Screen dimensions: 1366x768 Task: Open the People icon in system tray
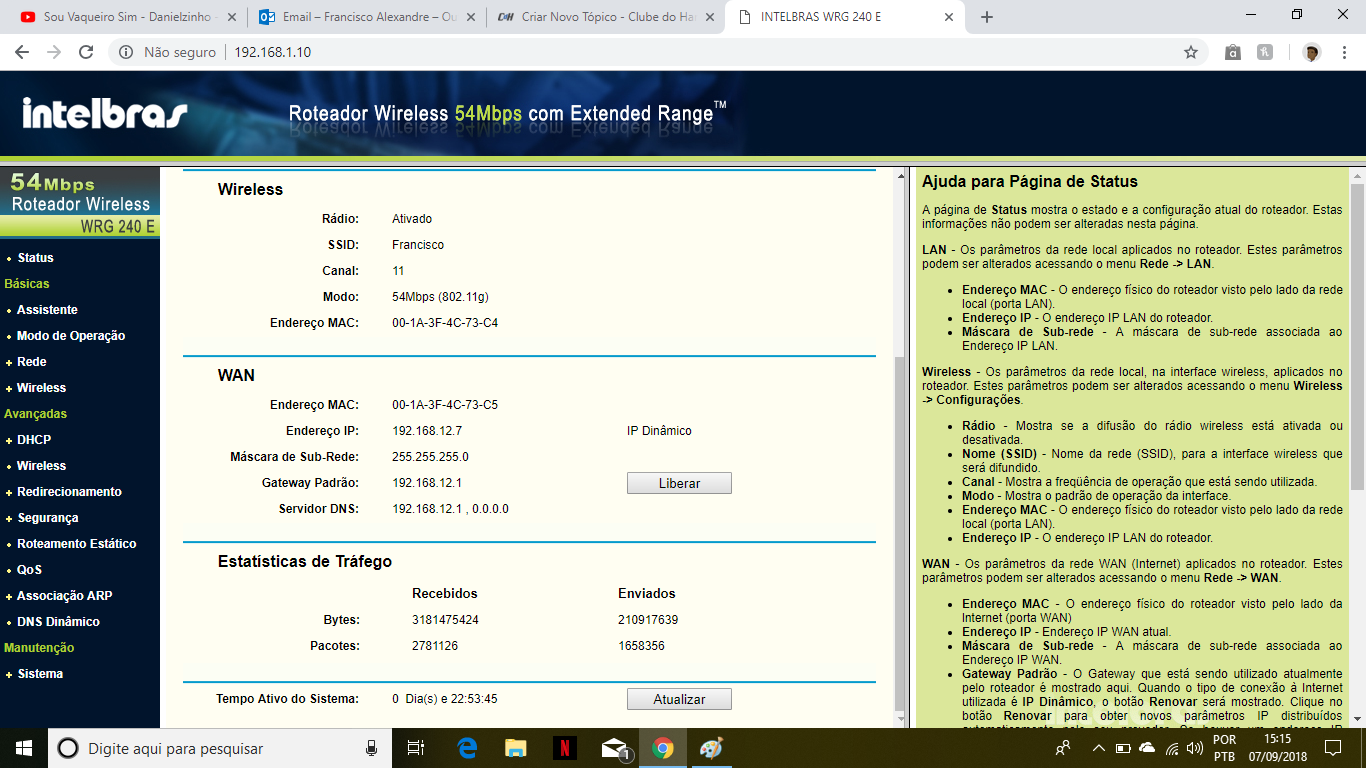click(1063, 748)
